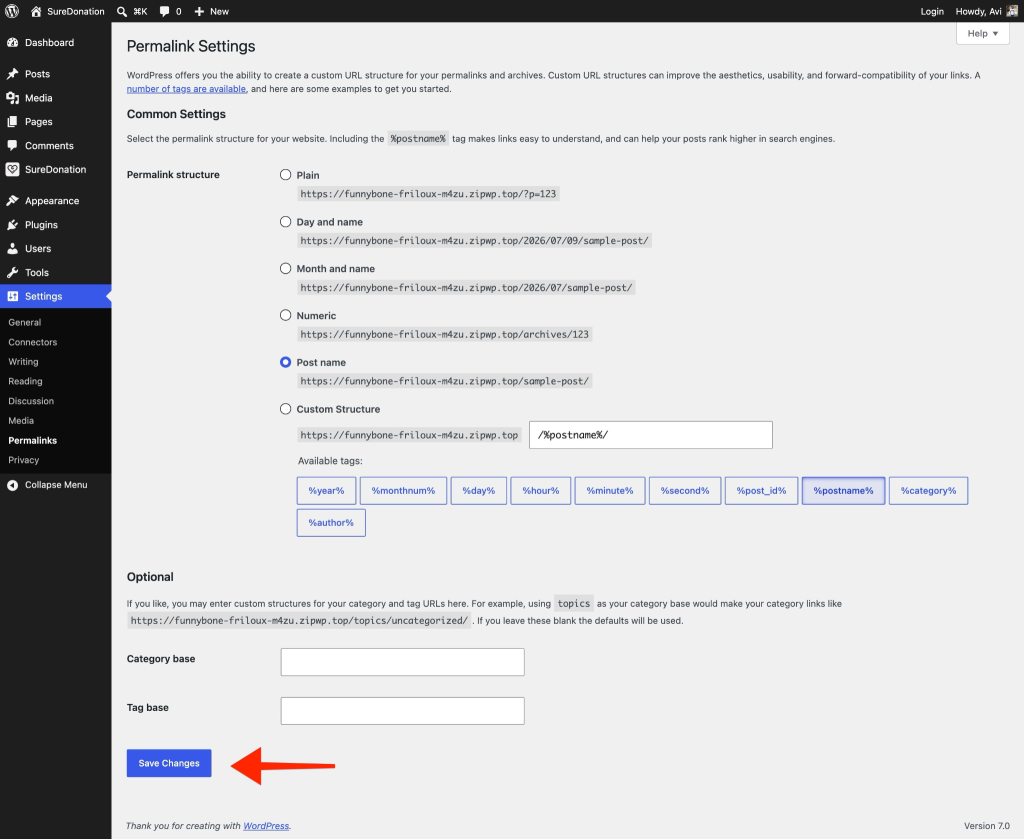Click the Dashboard gauge icon

click(x=12, y=42)
